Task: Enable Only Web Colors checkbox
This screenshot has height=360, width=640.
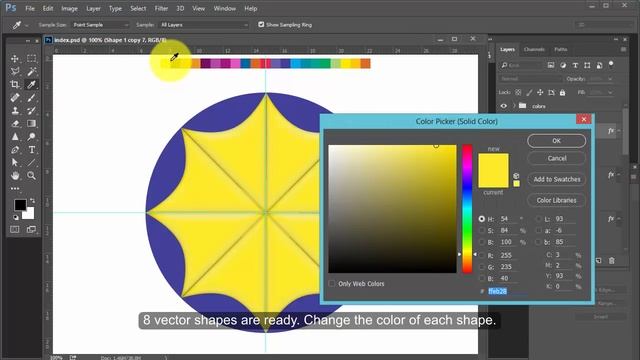Action: coord(332,283)
